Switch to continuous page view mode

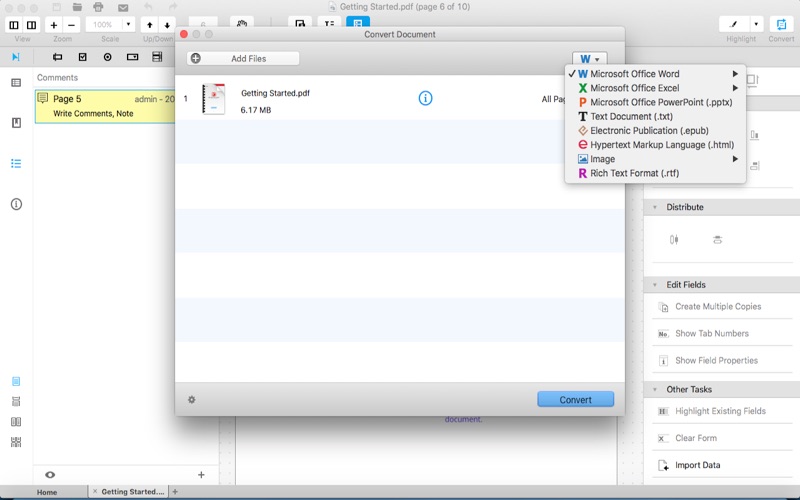(x=16, y=402)
